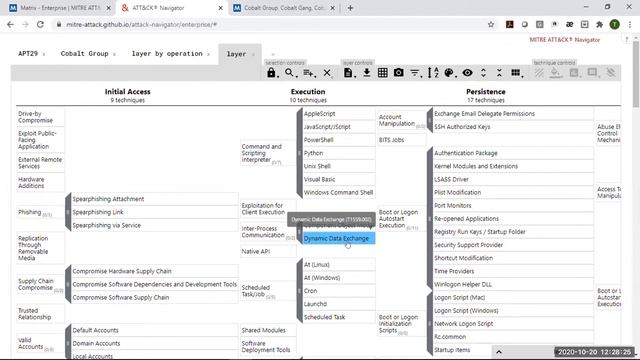Toggle lock multi-tactic technique selection
The image size is (640, 360).
tap(272, 73)
